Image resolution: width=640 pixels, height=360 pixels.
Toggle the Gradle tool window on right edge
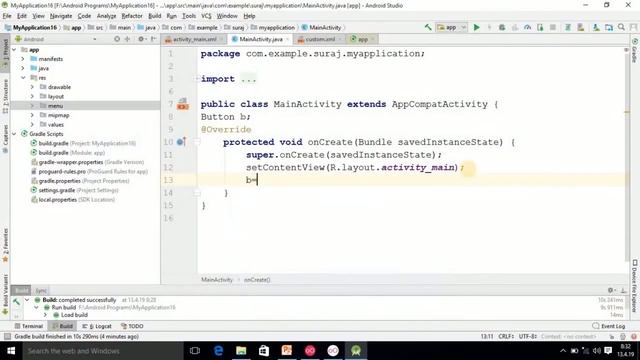click(x=635, y=50)
